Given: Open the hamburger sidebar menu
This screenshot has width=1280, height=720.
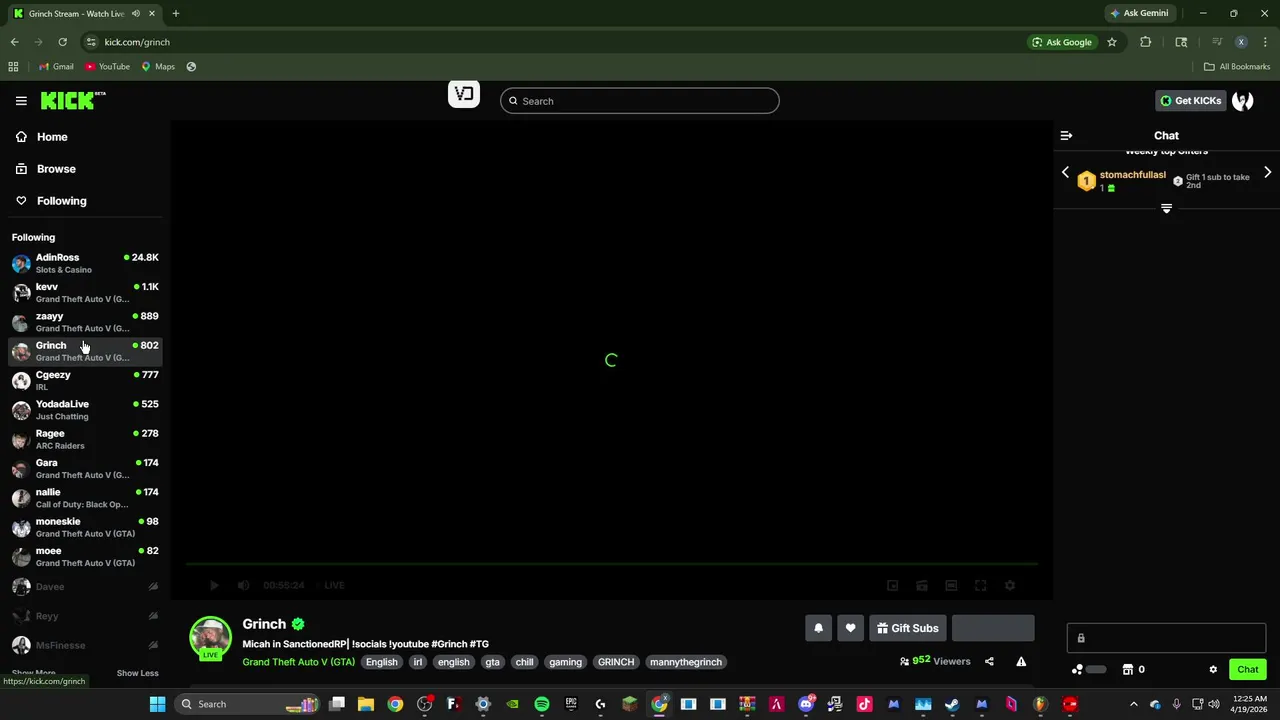Looking at the screenshot, I should [x=21, y=101].
